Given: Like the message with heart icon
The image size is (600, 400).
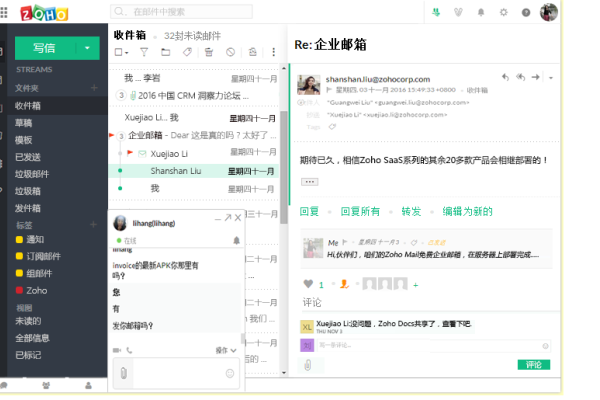Looking at the screenshot, I should click(x=308, y=284).
